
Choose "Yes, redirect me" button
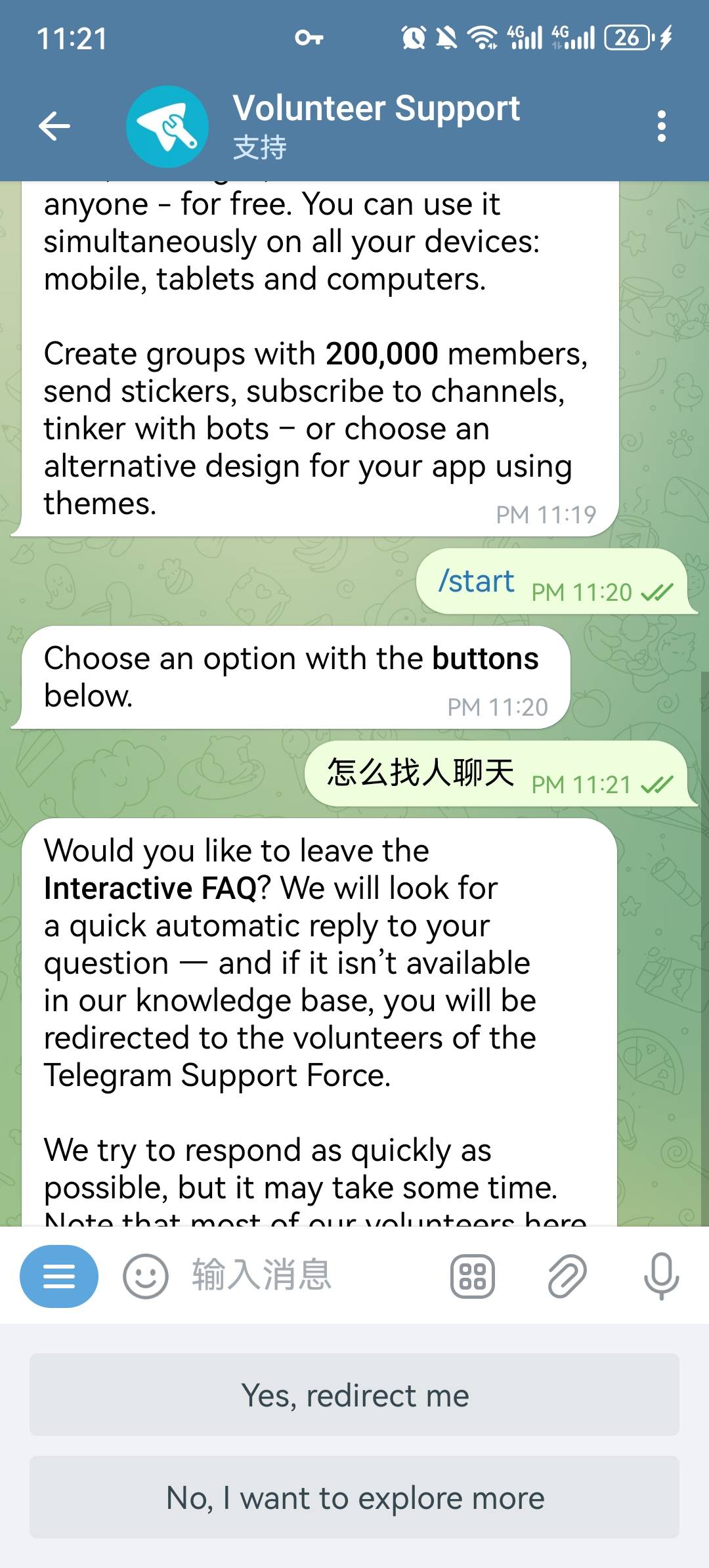point(354,1395)
